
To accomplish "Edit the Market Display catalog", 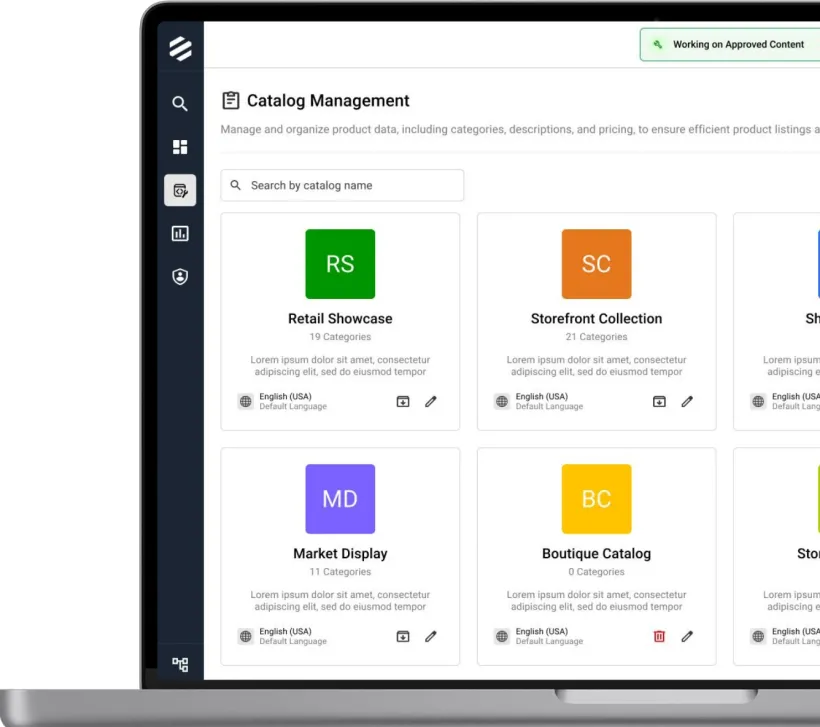I will tap(430, 636).
